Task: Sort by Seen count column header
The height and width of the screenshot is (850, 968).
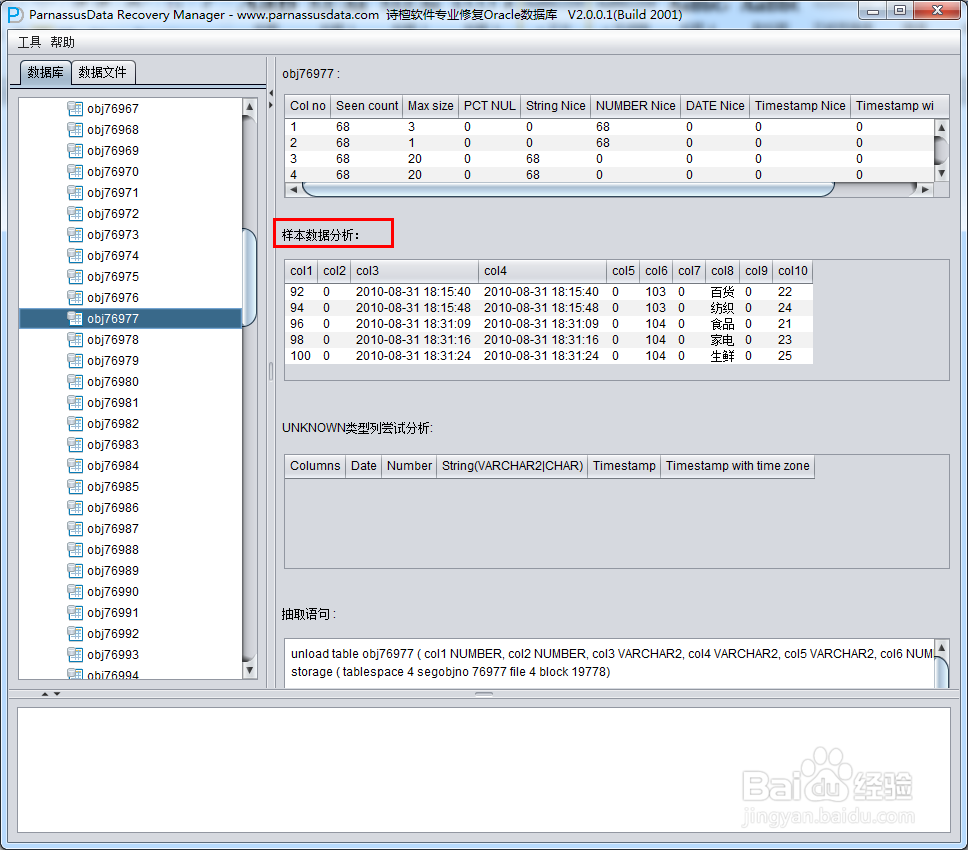Action: [x=367, y=106]
